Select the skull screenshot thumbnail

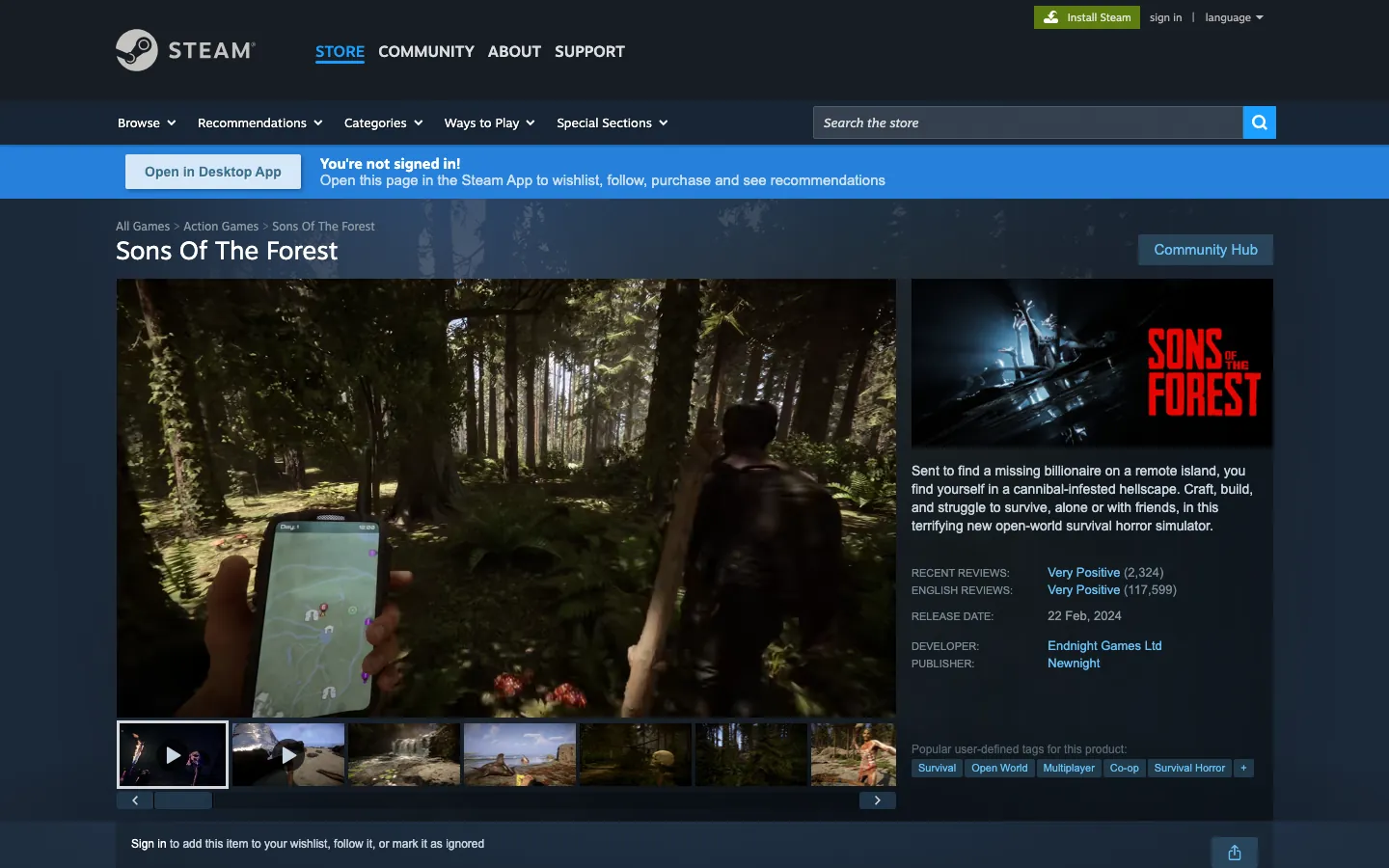(x=636, y=755)
